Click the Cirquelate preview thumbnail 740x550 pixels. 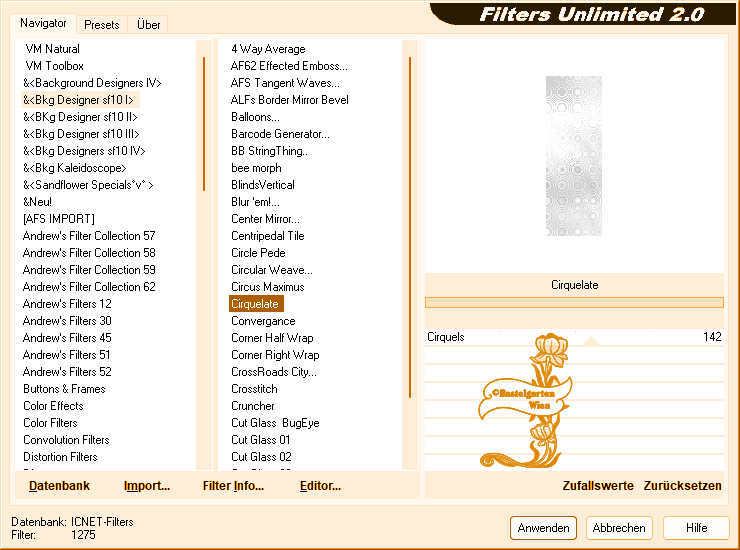tap(574, 156)
